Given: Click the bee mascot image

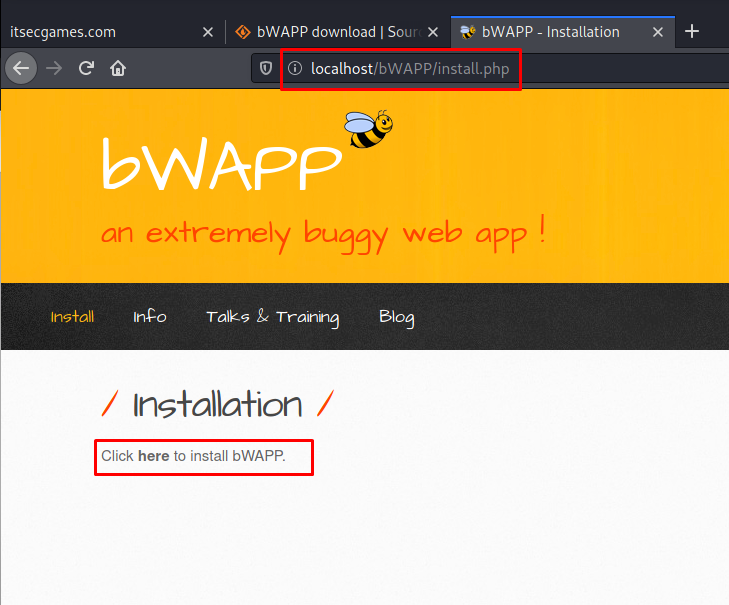Looking at the screenshot, I should click(x=368, y=129).
